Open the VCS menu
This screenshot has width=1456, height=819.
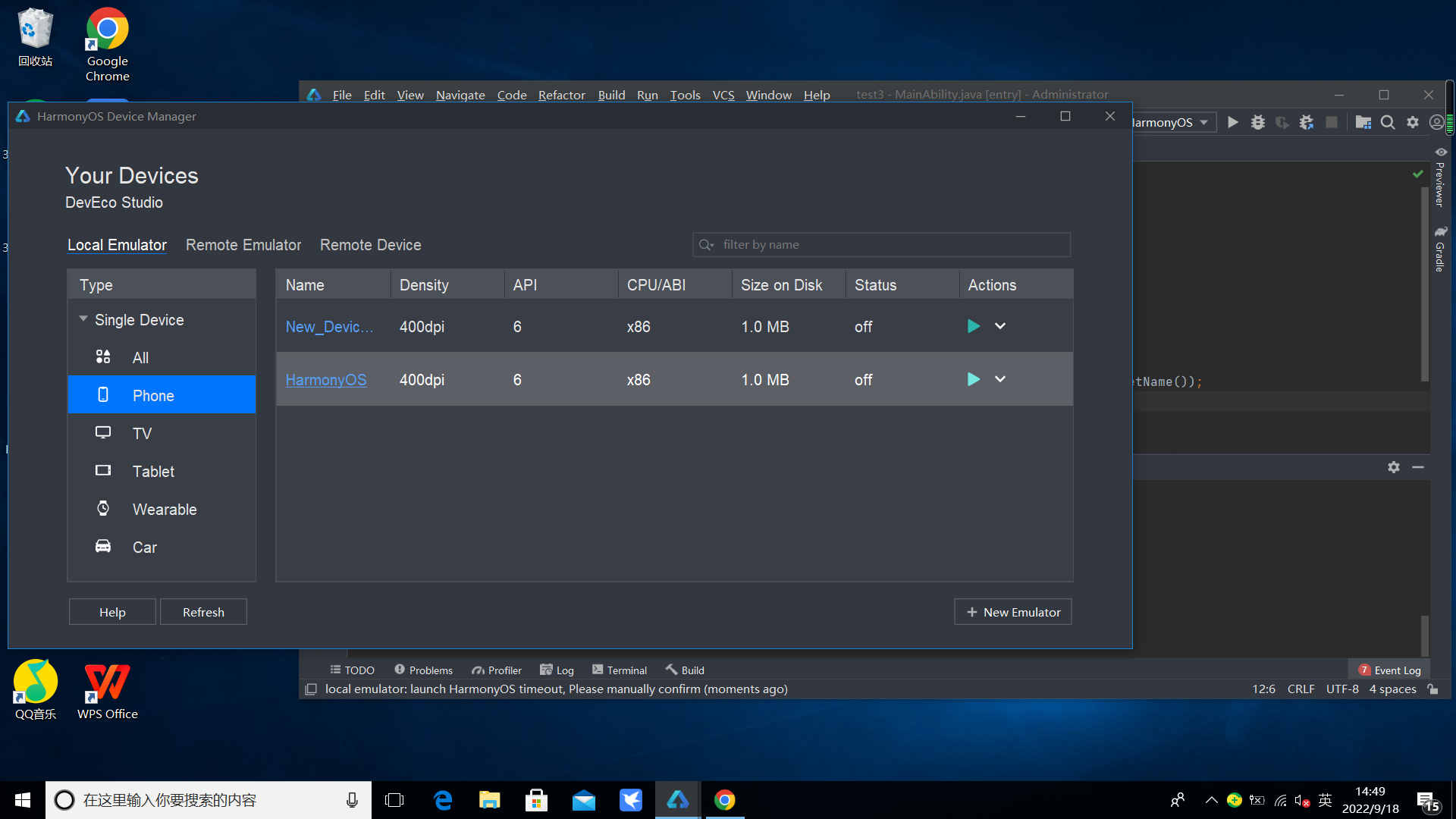pos(723,95)
